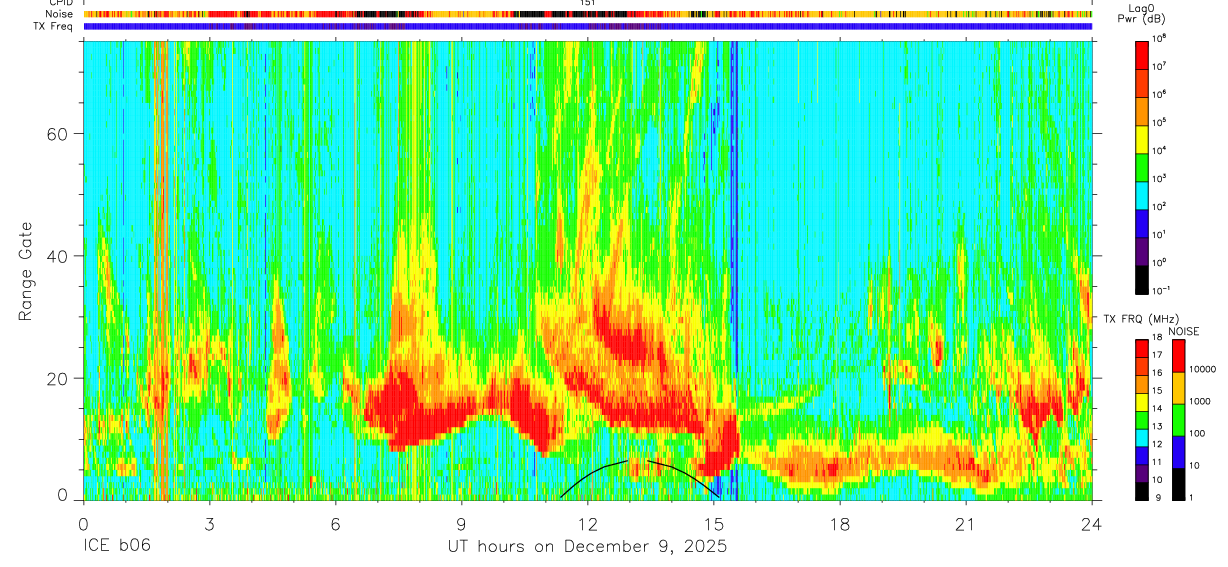Viewport: 1228px width, 567px height.
Task: Click the '13' label on the TX FRQ legend
Action: tap(1158, 426)
